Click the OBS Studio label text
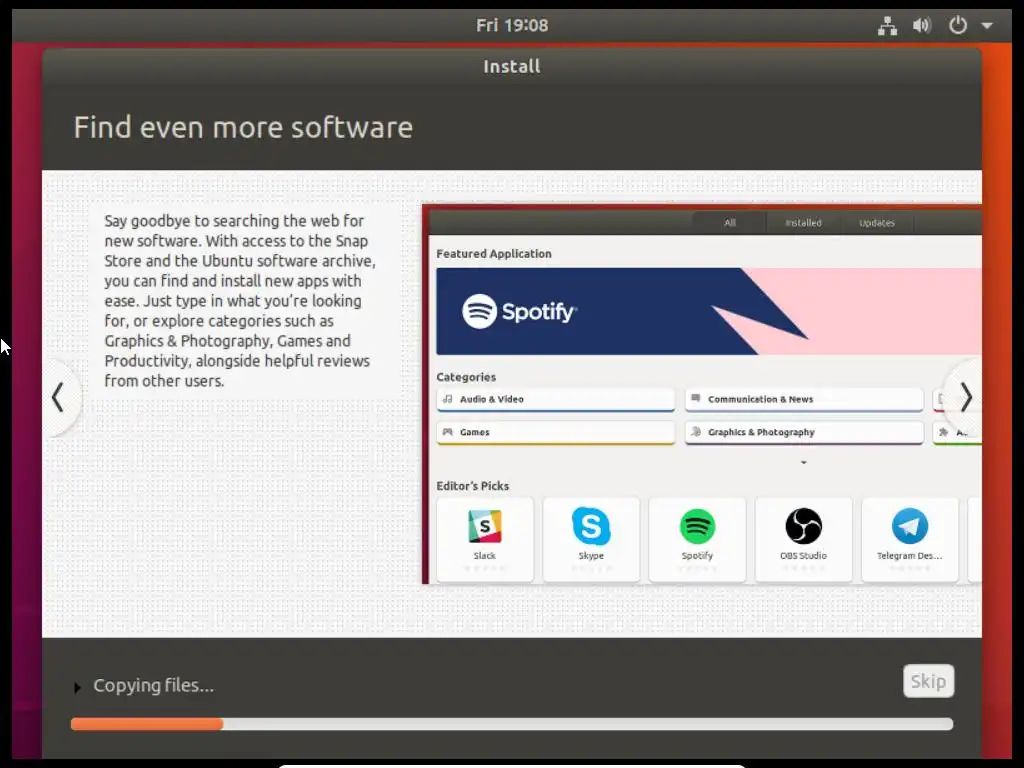This screenshot has width=1024, height=768. pyautogui.click(x=803, y=556)
